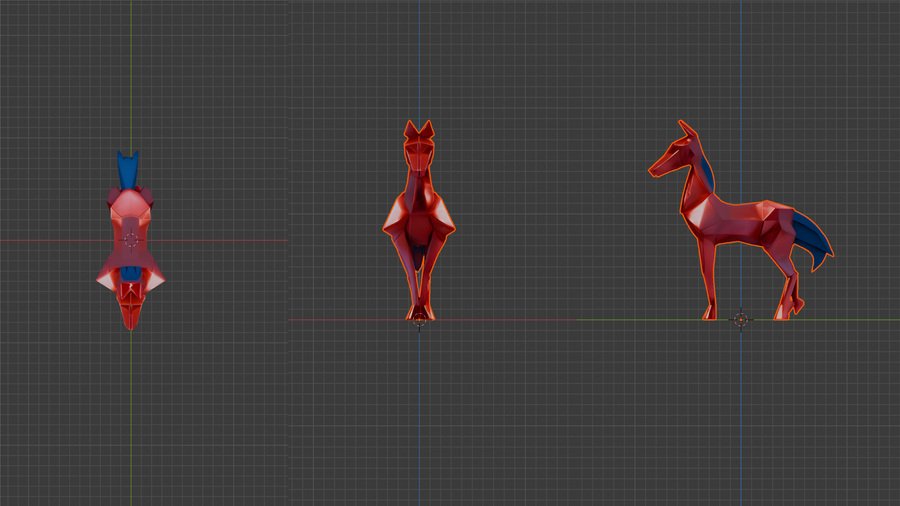Select the front-facing horse model
This screenshot has height=506, width=900.
[x=419, y=220]
